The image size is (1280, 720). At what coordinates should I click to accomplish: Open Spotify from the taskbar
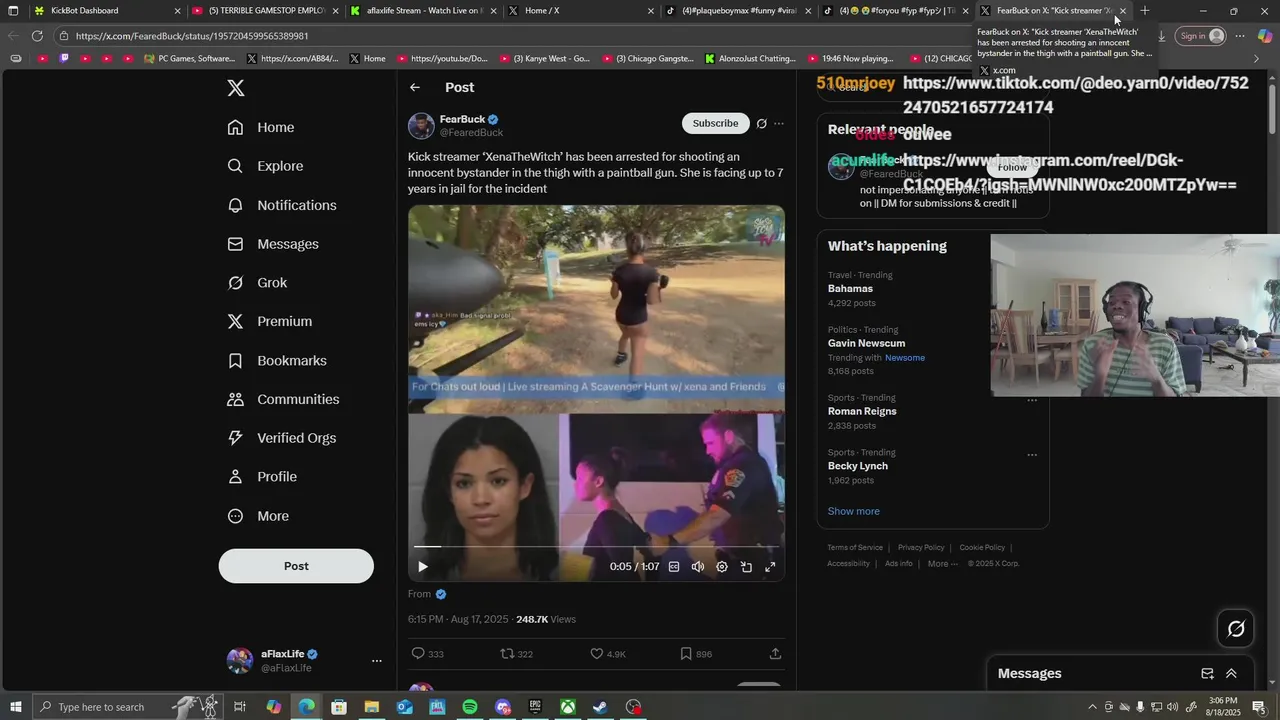[x=470, y=707]
